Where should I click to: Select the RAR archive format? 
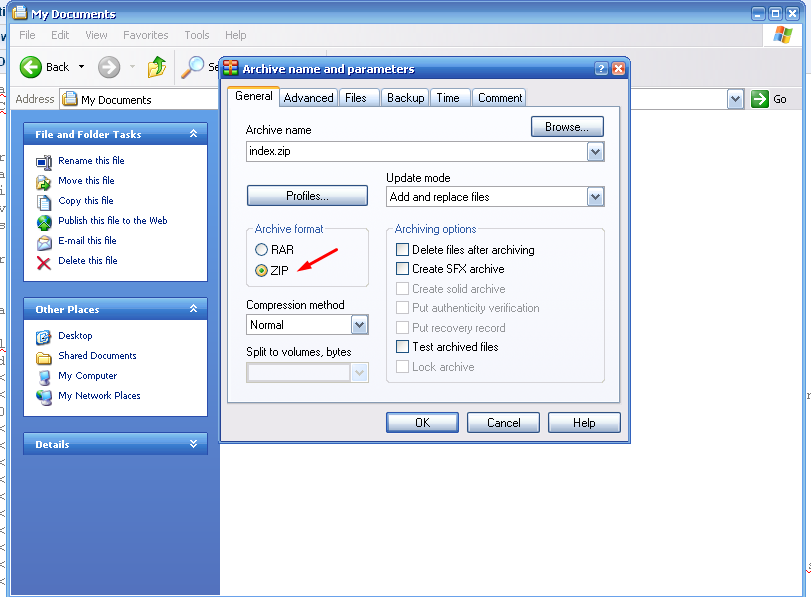click(261, 250)
